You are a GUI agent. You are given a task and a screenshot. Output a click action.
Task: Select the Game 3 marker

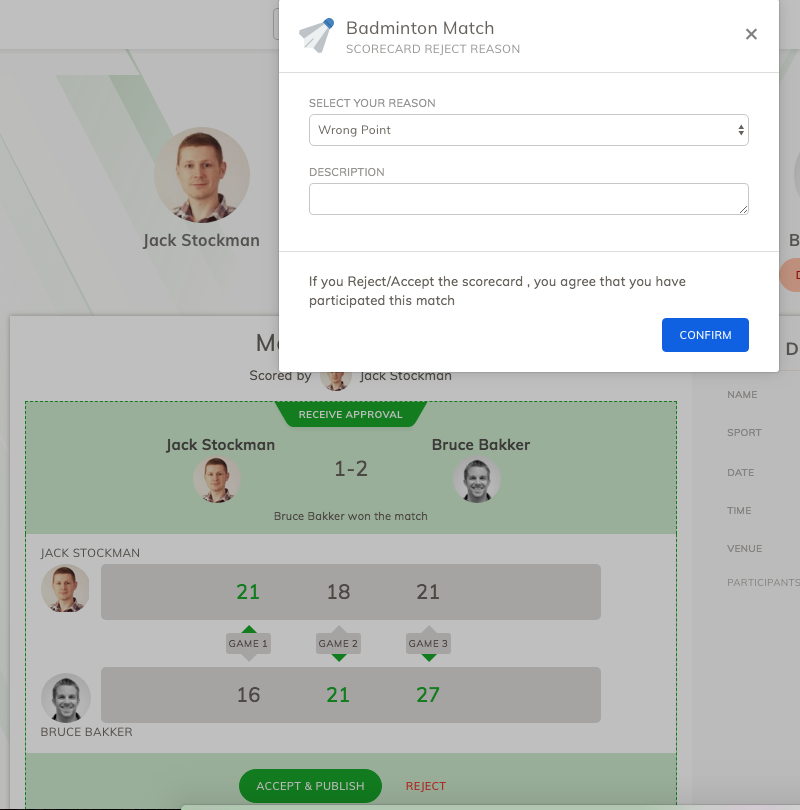coord(428,643)
